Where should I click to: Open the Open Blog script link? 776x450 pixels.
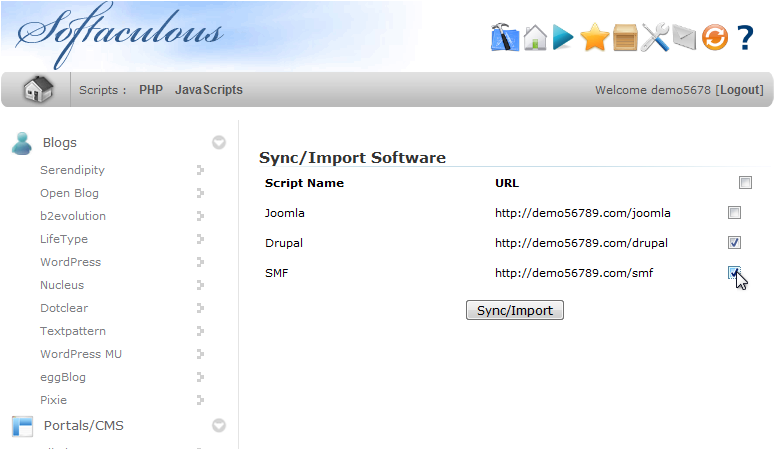click(69, 193)
